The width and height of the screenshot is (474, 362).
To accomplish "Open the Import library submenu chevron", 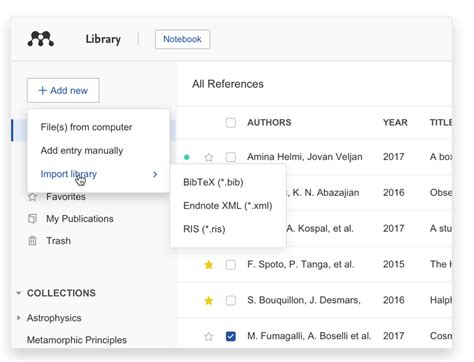I will click(x=155, y=174).
